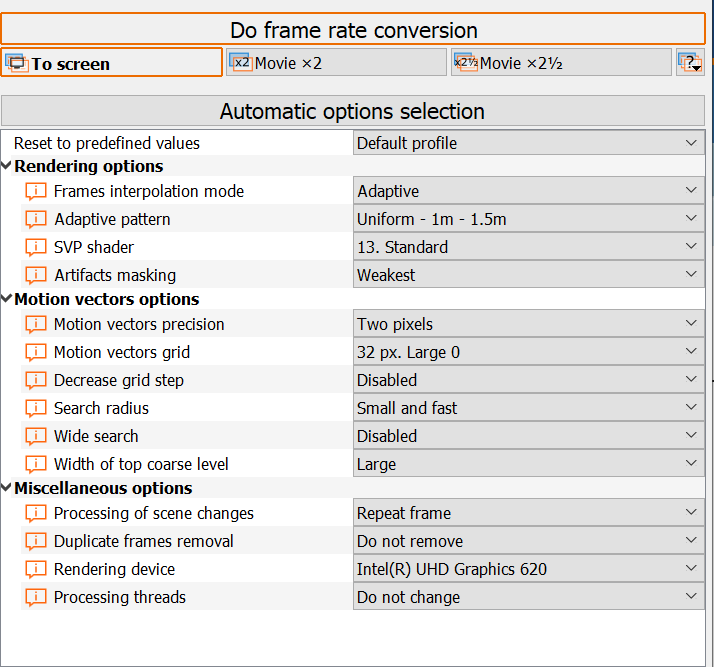Click info icon beside Motion vectors precision
The image size is (714, 667).
coord(36,324)
